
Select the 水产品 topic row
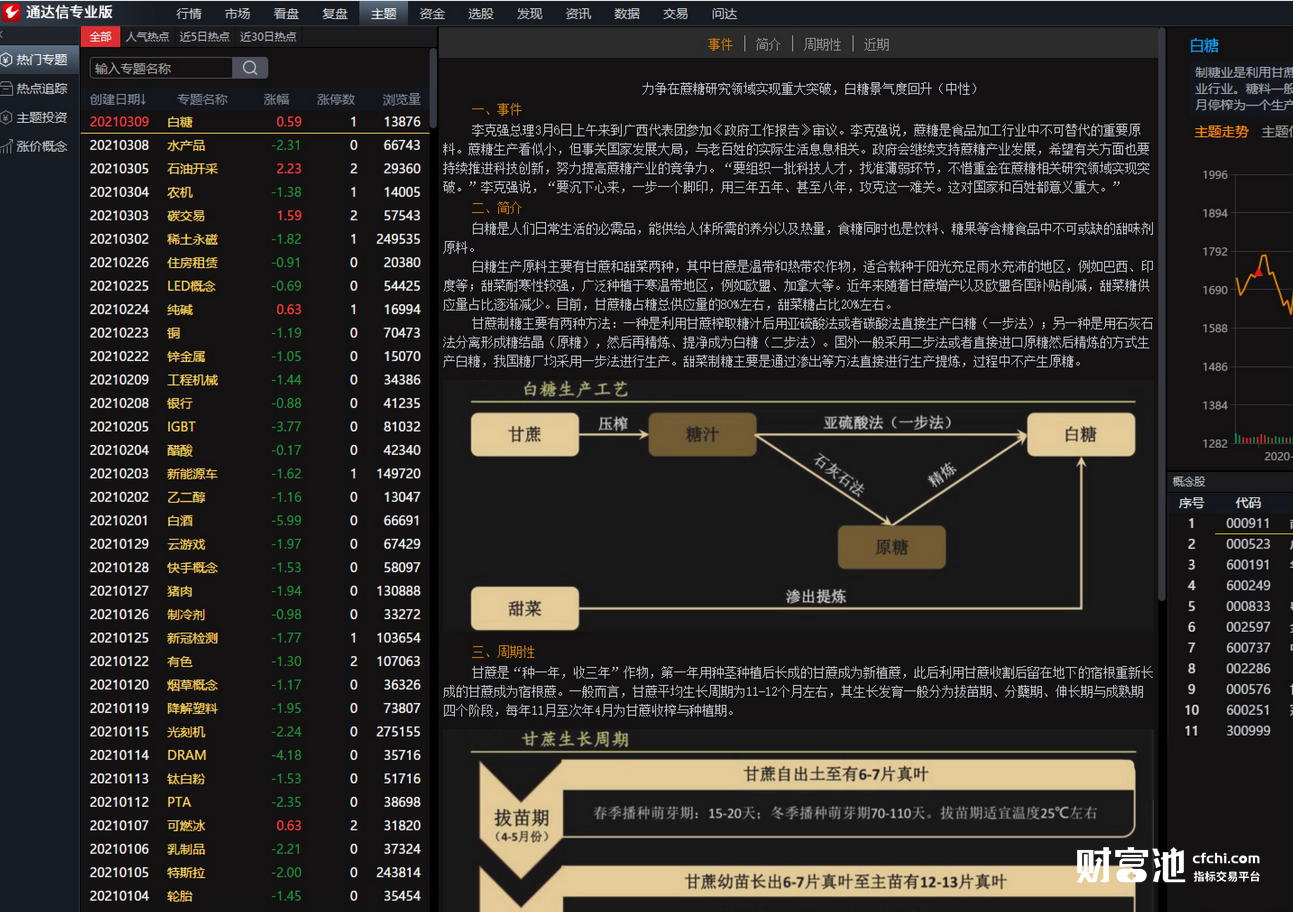[255, 145]
